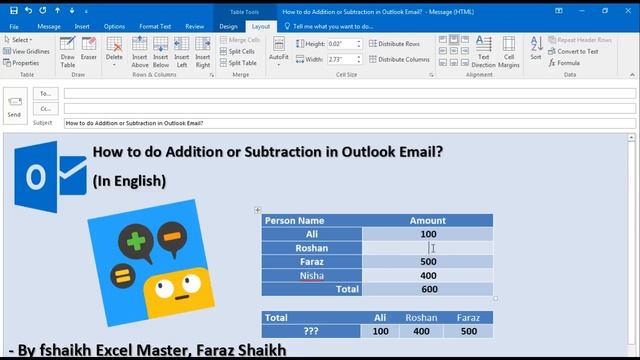Set alignment to Align Top Left
This screenshot has width=640, height=360.
[x=443, y=40]
